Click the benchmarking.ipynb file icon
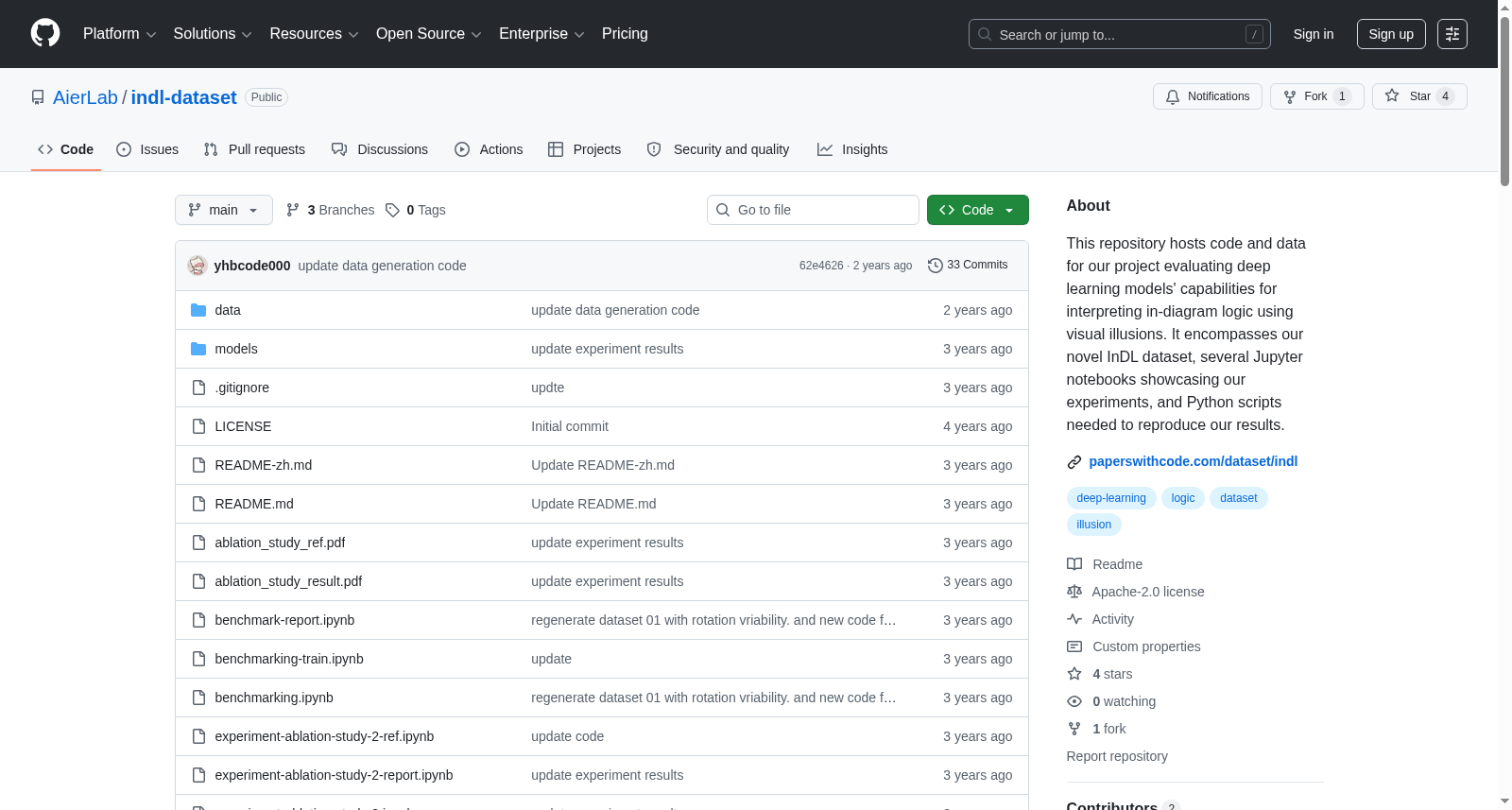 click(x=198, y=698)
